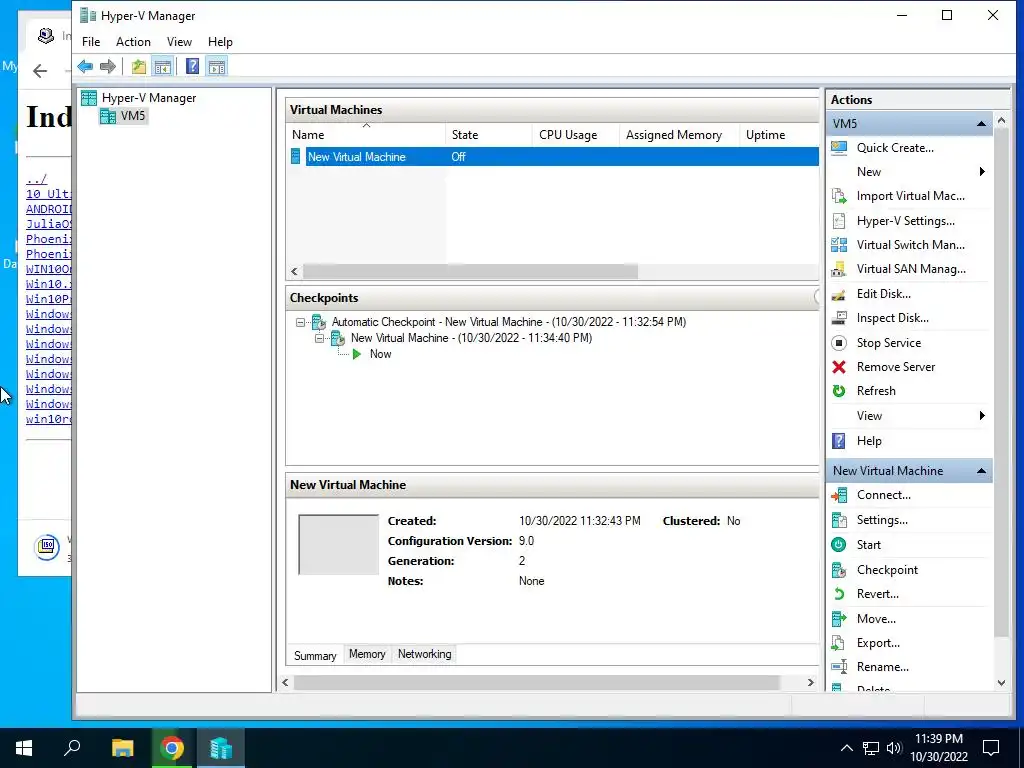This screenshot has height=768, width=1024.
Task: Sort by the CPU Usage column header
Action: point(575,135)
